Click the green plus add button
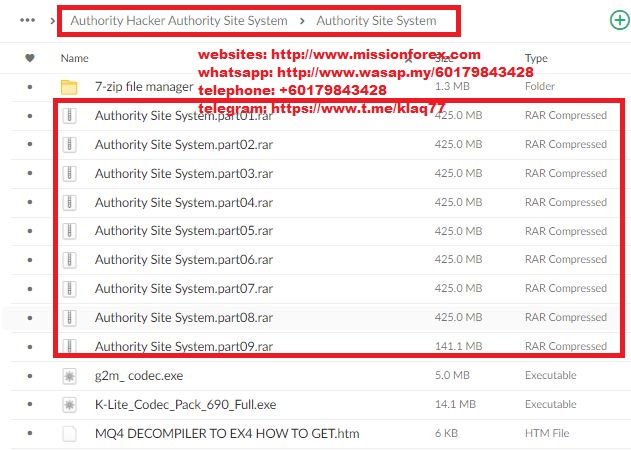 (x=620, y=20)
